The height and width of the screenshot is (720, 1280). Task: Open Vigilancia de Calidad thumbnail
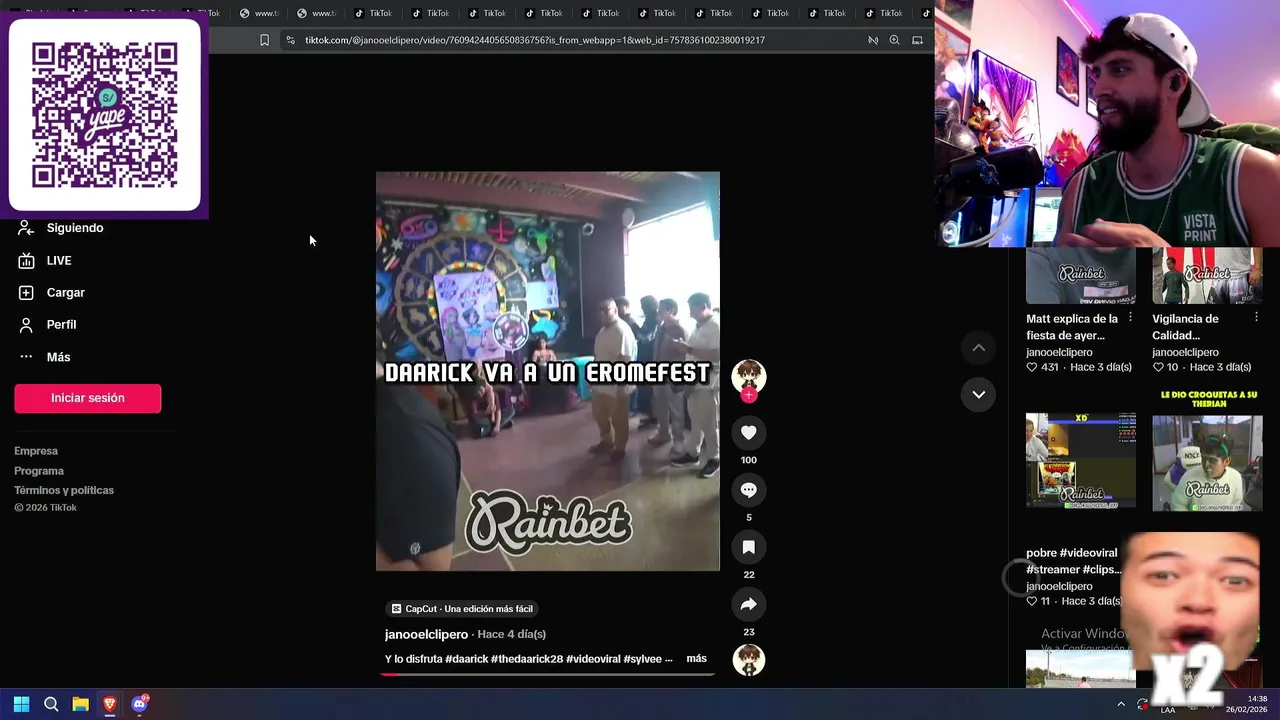1207,276
